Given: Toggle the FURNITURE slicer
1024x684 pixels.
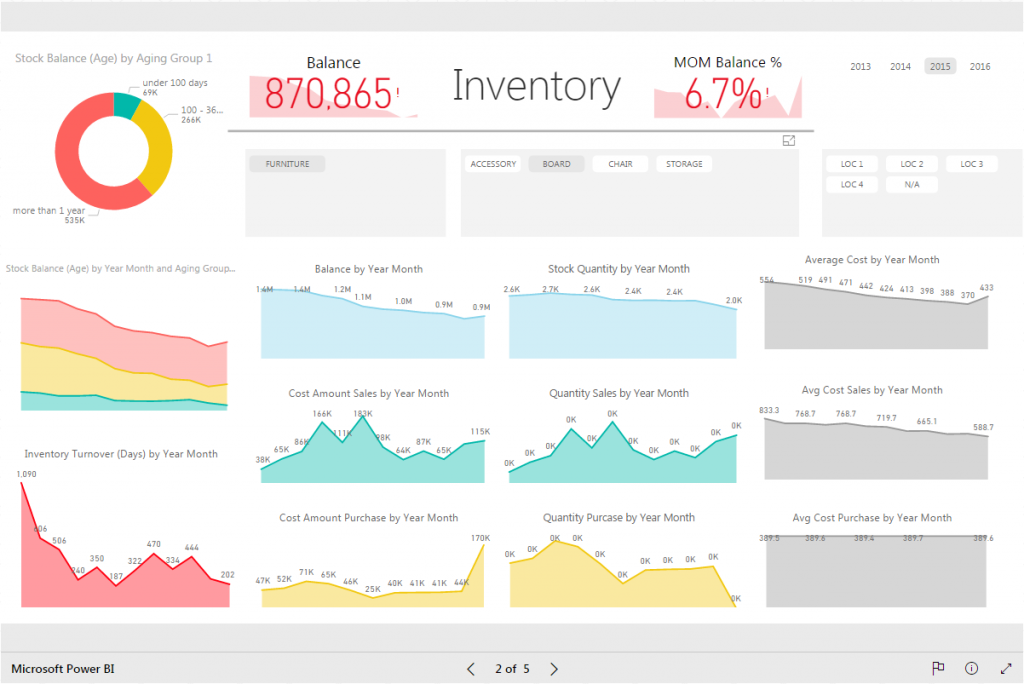Looking at the screenshot, I should (287, 164).
